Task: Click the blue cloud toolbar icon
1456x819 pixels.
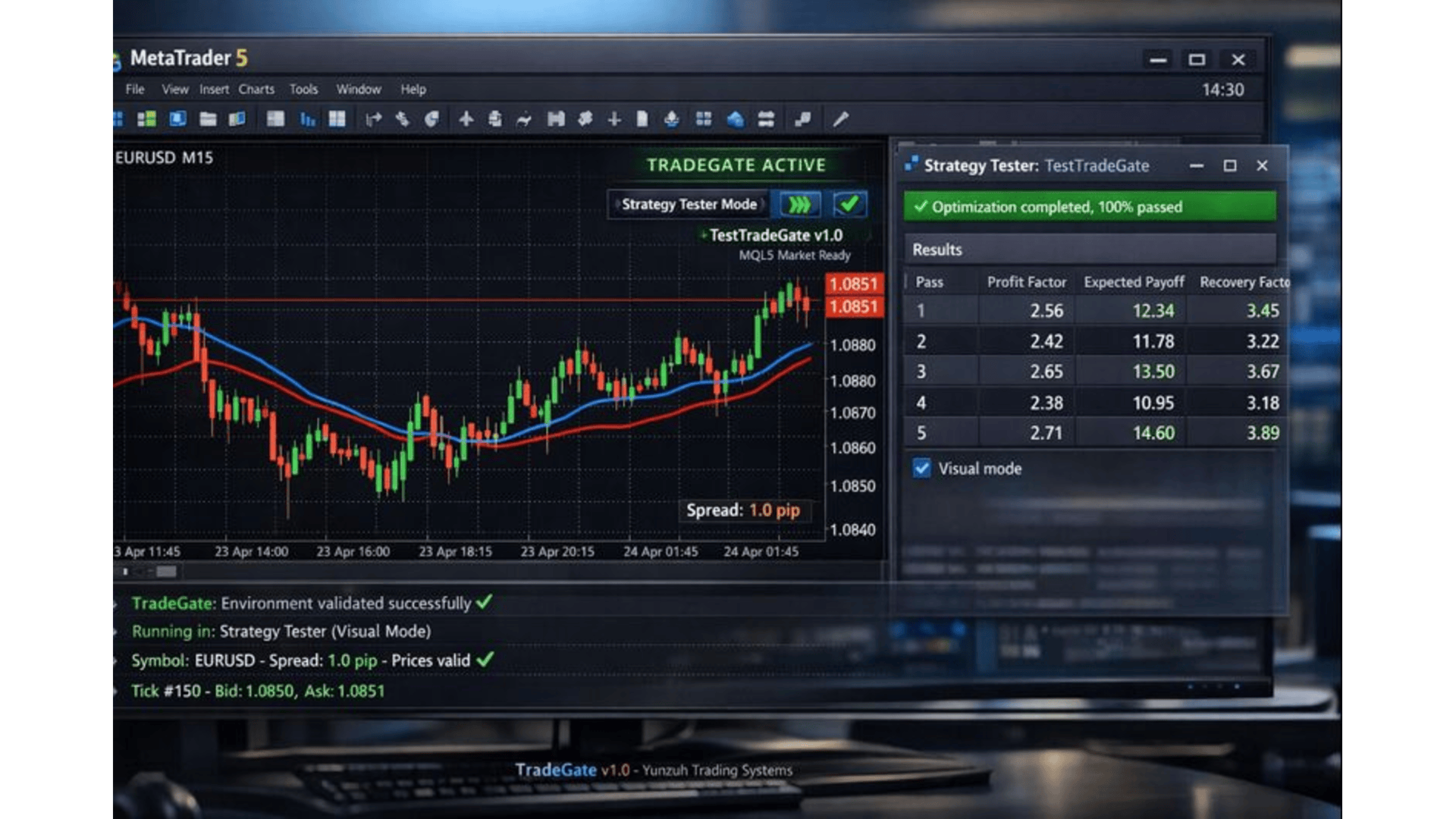Action: click(x=735, y=119)
